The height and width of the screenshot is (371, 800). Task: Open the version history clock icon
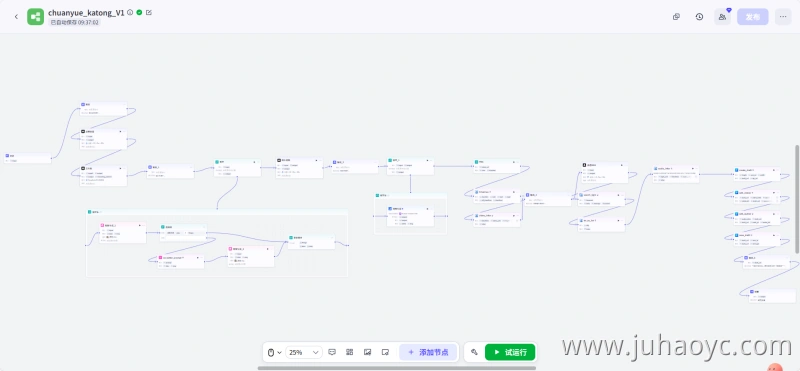coord(699,17)
